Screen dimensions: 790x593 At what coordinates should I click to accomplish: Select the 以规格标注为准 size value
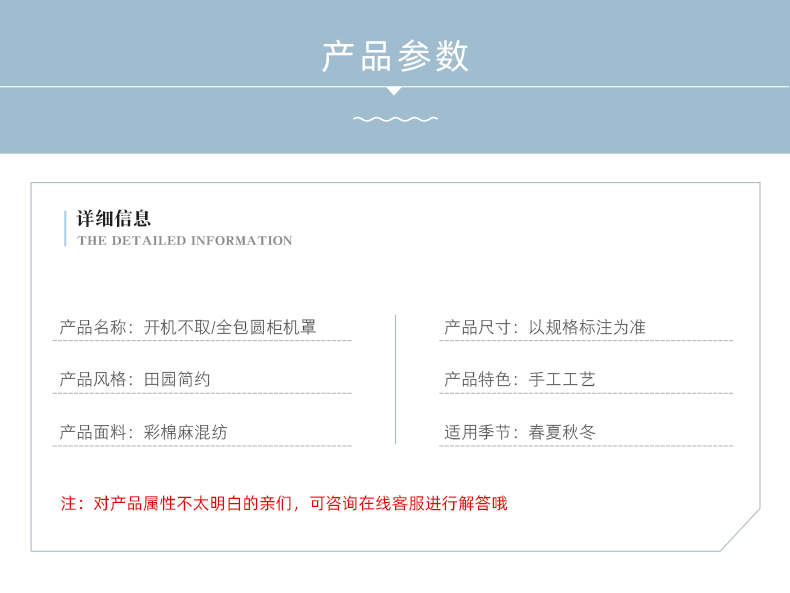click(x=587, y=327)
